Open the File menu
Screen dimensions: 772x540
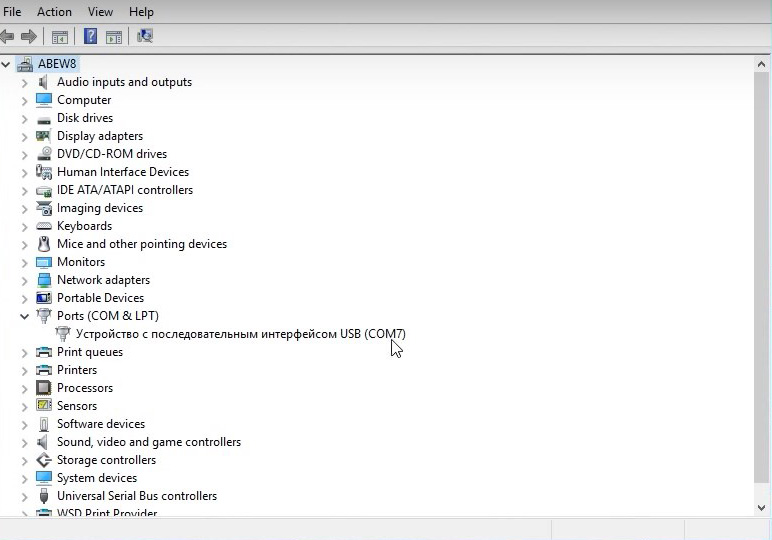point(12,12)
